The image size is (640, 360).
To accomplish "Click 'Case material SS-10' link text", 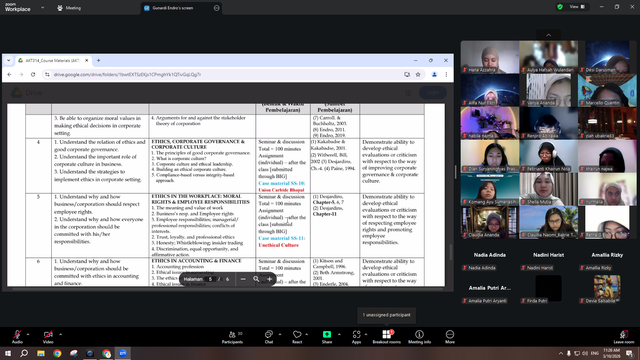I will 281,183.
